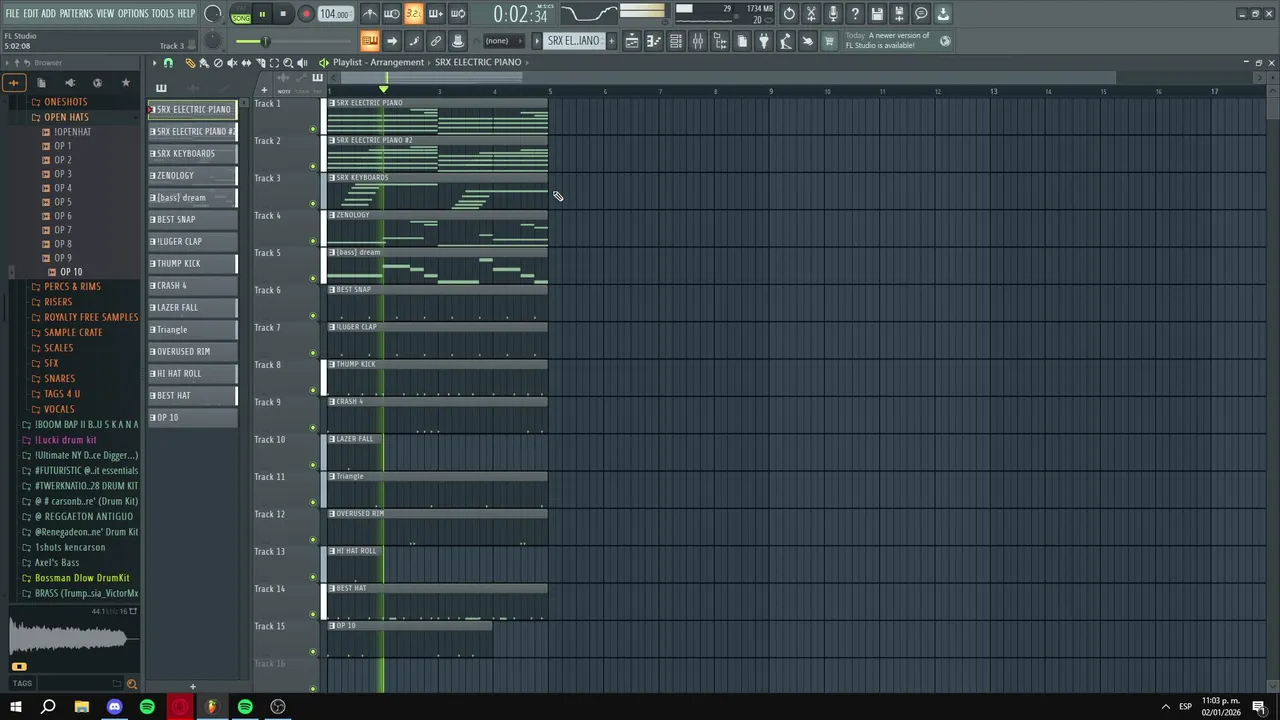Expand the VOCALS folder
Viewport: 1280px width, 720px height.
coord(59,409)
